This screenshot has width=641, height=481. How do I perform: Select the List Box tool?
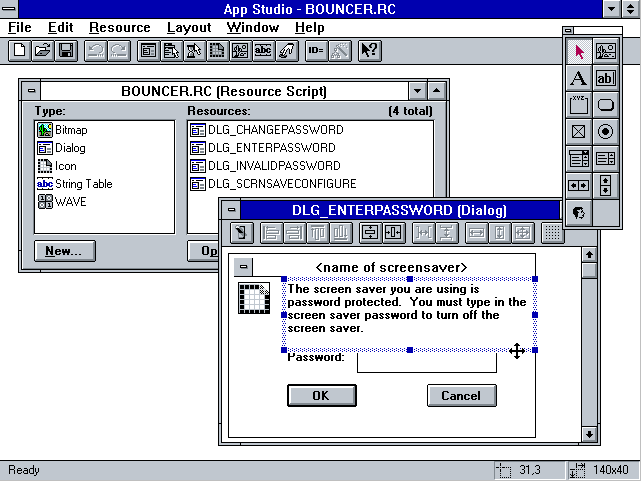tap(605, 159)
